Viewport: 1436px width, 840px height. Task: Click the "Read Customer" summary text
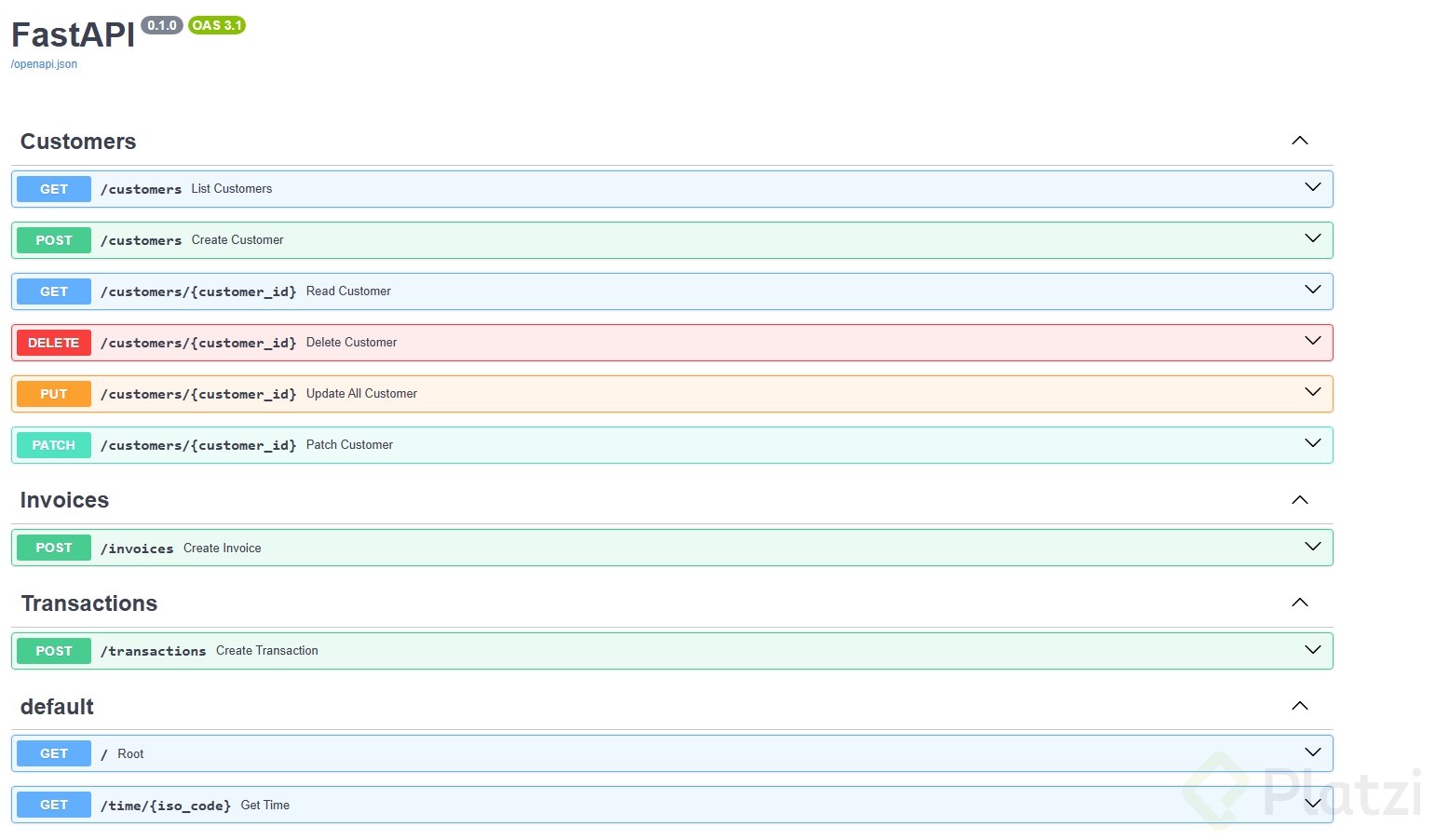348,291
